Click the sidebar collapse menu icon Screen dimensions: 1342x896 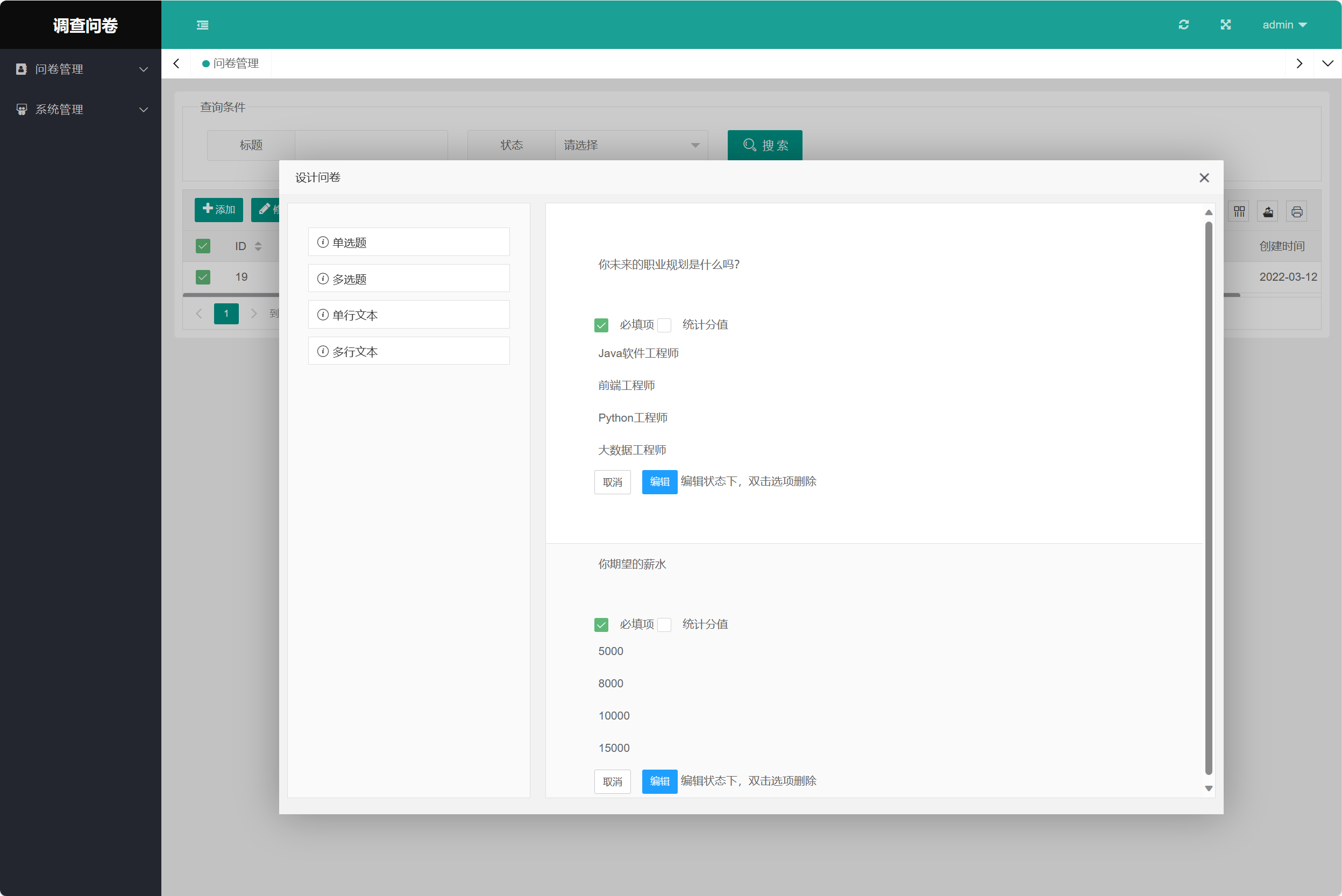click(x=202, y=25)
